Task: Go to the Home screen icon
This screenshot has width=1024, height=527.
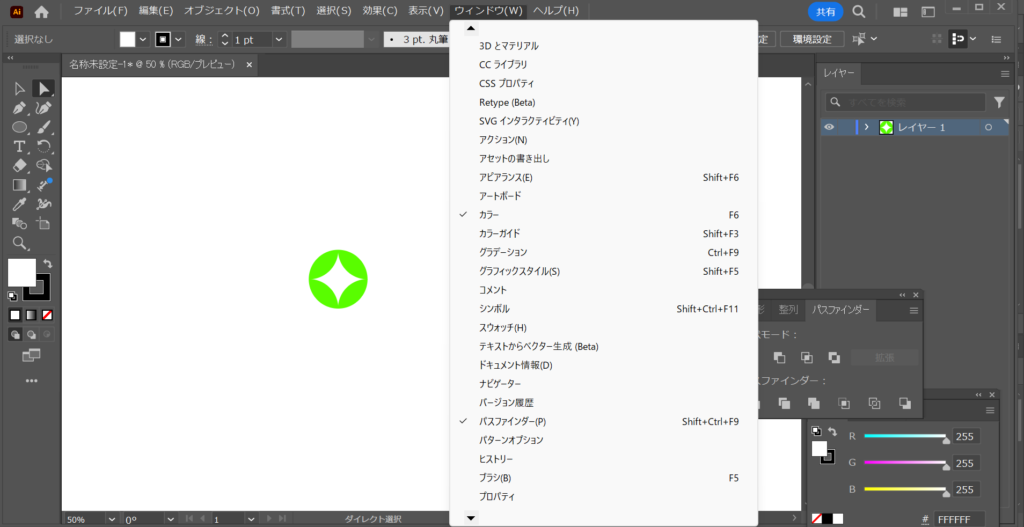Action: point(41,11)
